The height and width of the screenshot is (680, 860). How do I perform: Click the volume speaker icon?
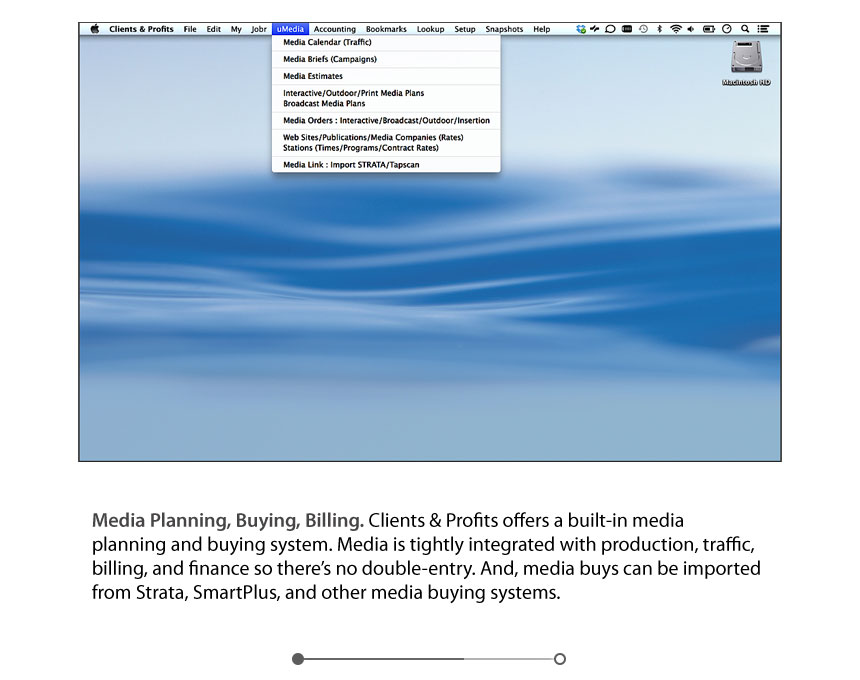(691, 29)
